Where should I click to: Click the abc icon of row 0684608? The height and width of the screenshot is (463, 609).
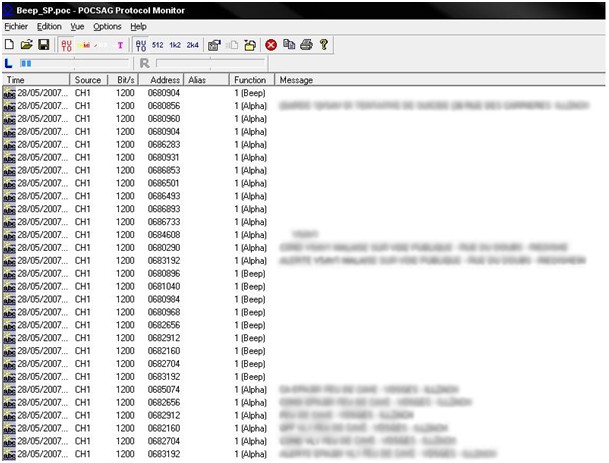(x=9, y=235)
